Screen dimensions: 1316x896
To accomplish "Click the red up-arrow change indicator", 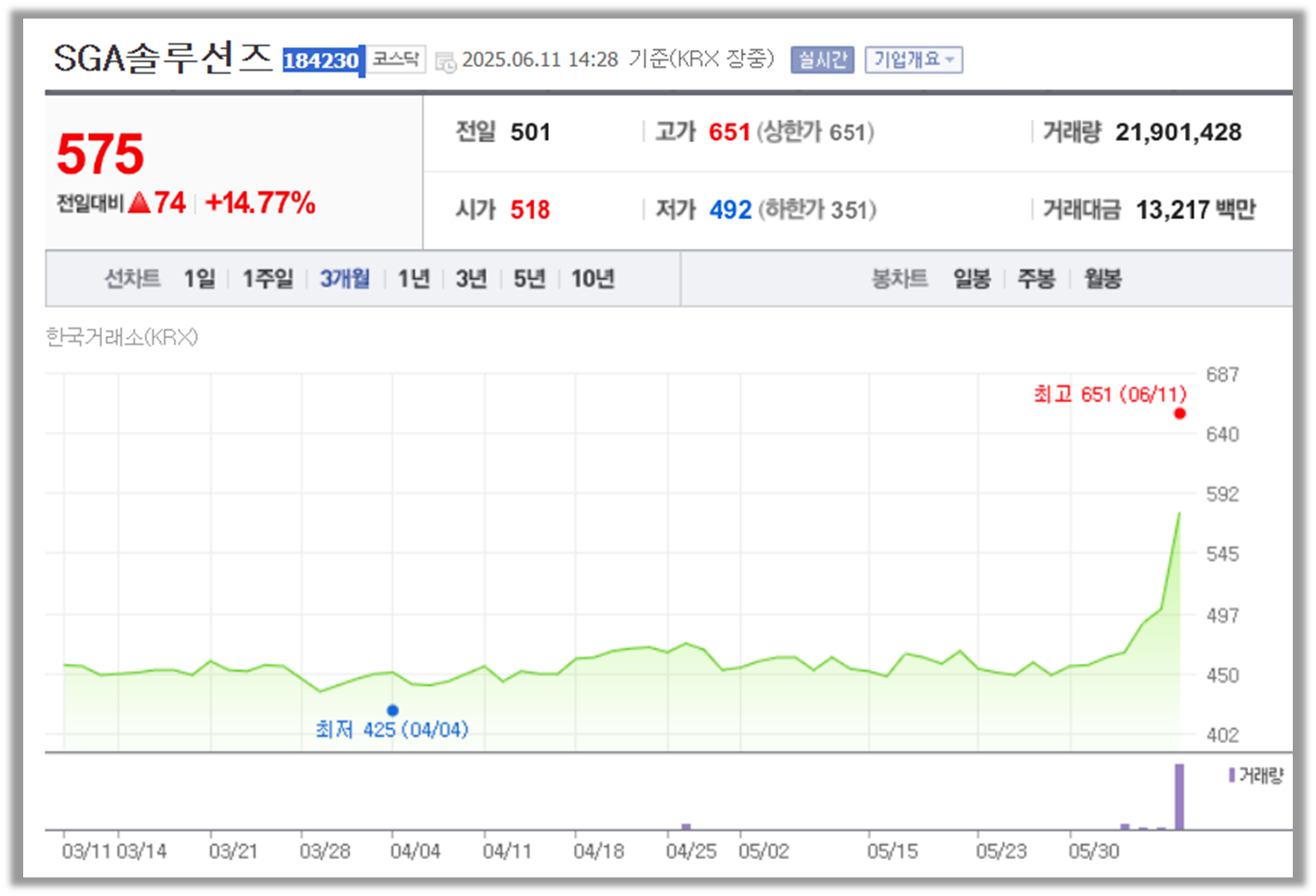I will pos(139,202).
